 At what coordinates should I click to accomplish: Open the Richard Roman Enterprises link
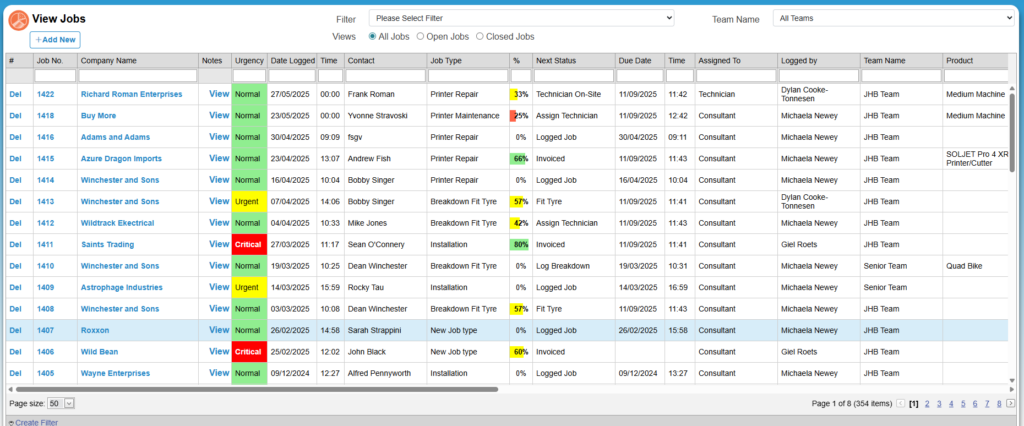point(131,94)
